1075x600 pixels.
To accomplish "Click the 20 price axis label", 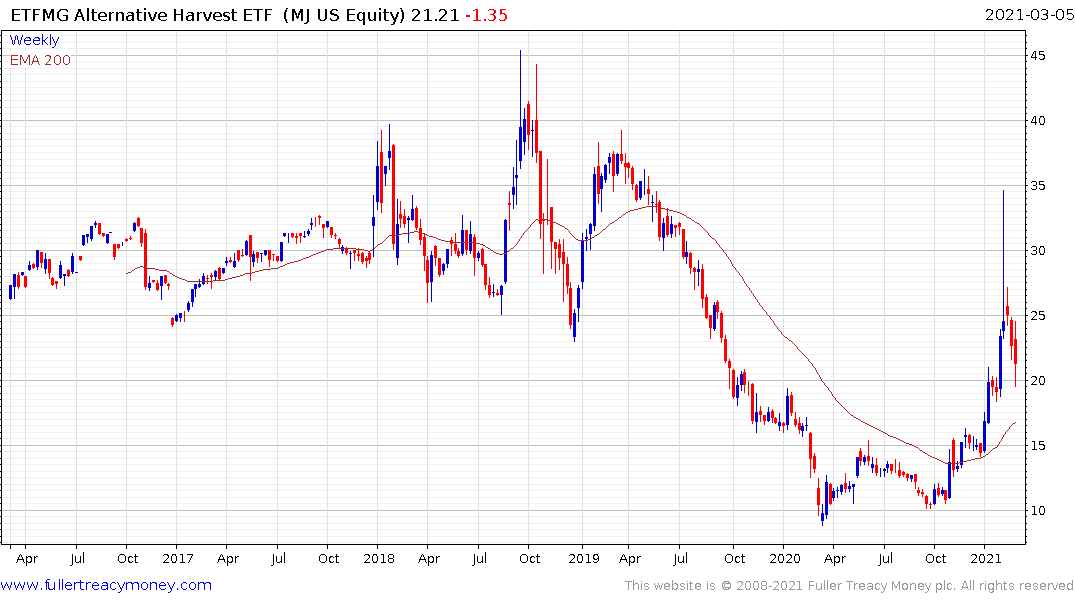I will tap(1038, 381).
